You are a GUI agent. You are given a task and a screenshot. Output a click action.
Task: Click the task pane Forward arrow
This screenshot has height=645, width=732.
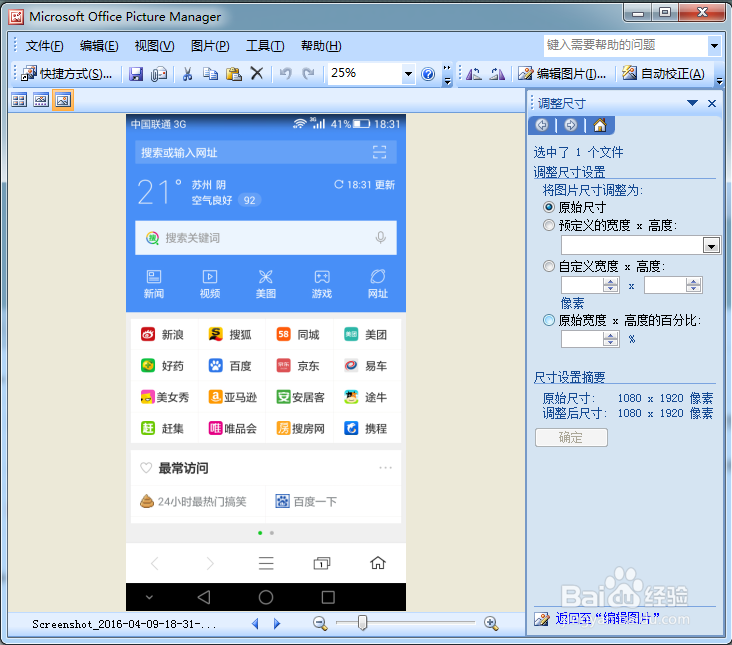(x=570, y=125)
